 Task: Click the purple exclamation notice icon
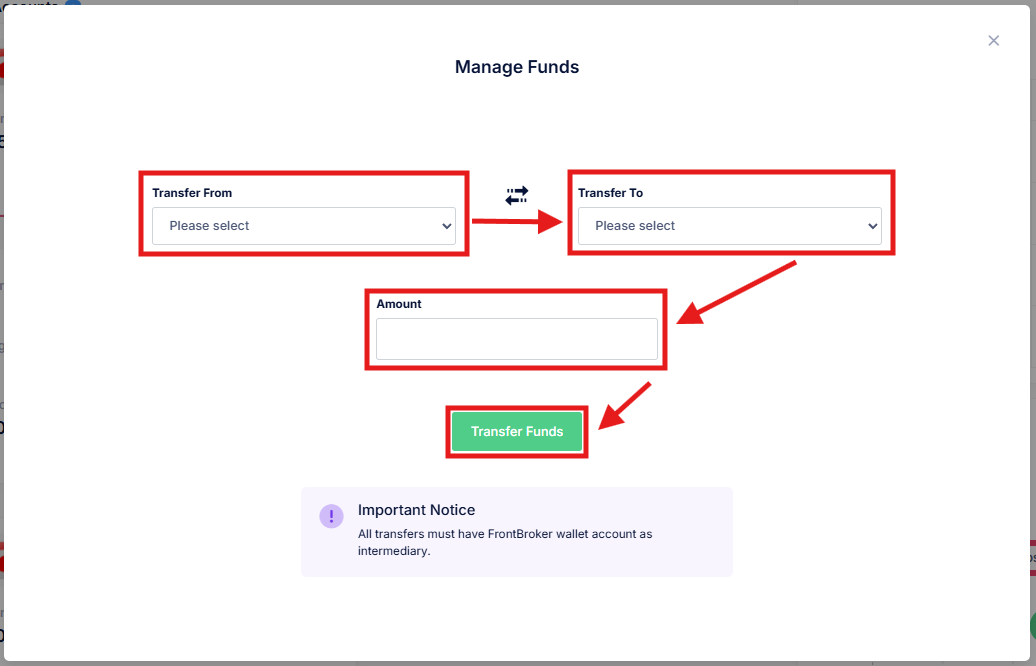(x=331, y=516)
